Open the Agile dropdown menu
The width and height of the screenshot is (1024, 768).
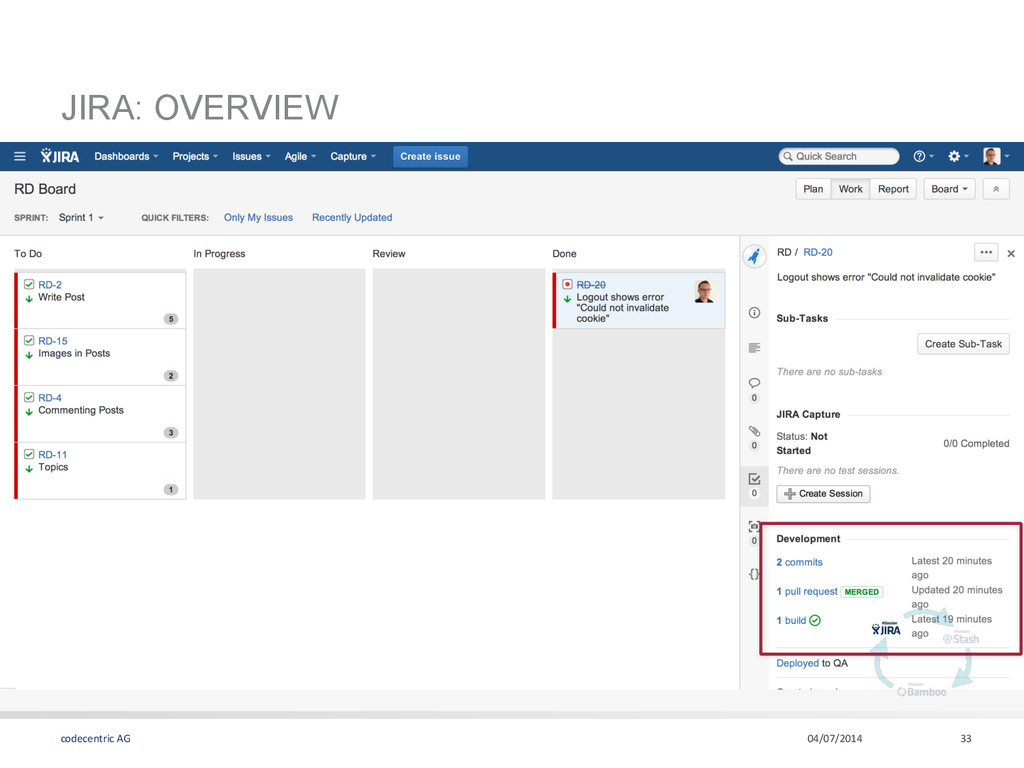(x=300, y=156)
